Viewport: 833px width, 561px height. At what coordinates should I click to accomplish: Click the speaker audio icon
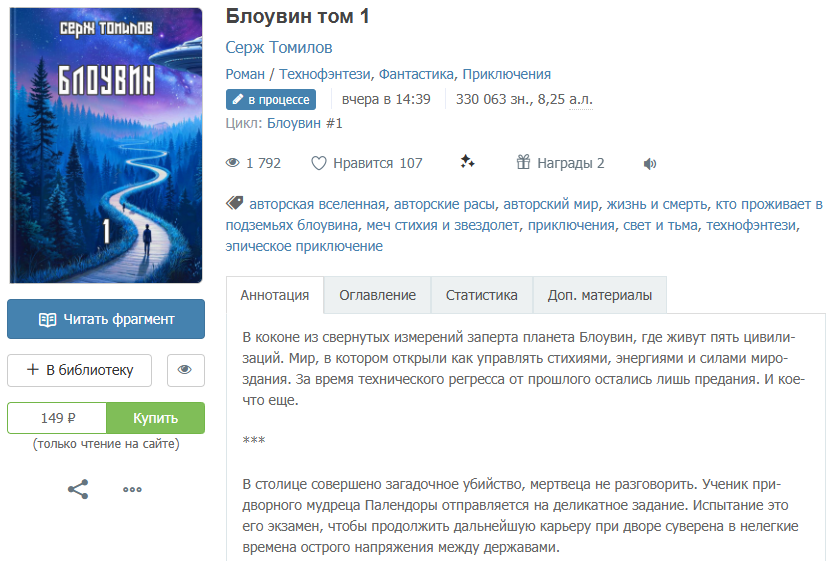click(x=650, y=164)
